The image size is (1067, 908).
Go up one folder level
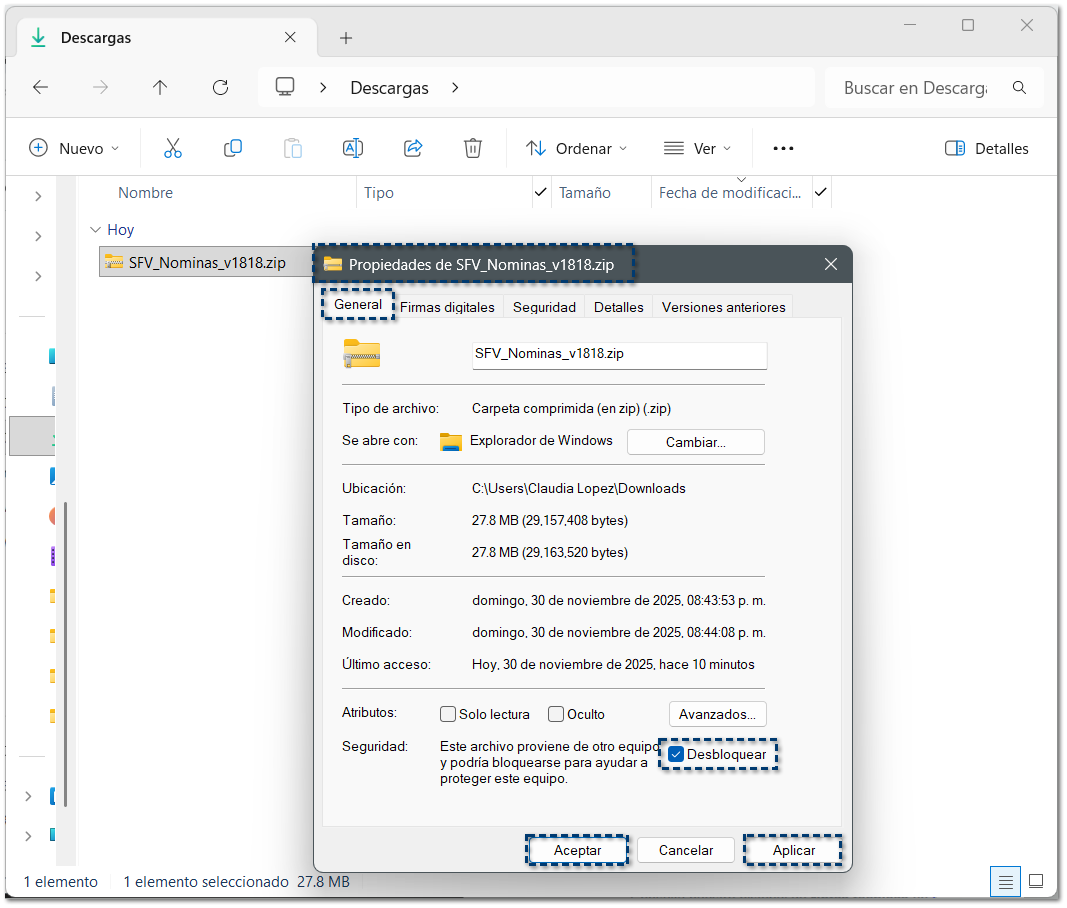tap(160, 88)
